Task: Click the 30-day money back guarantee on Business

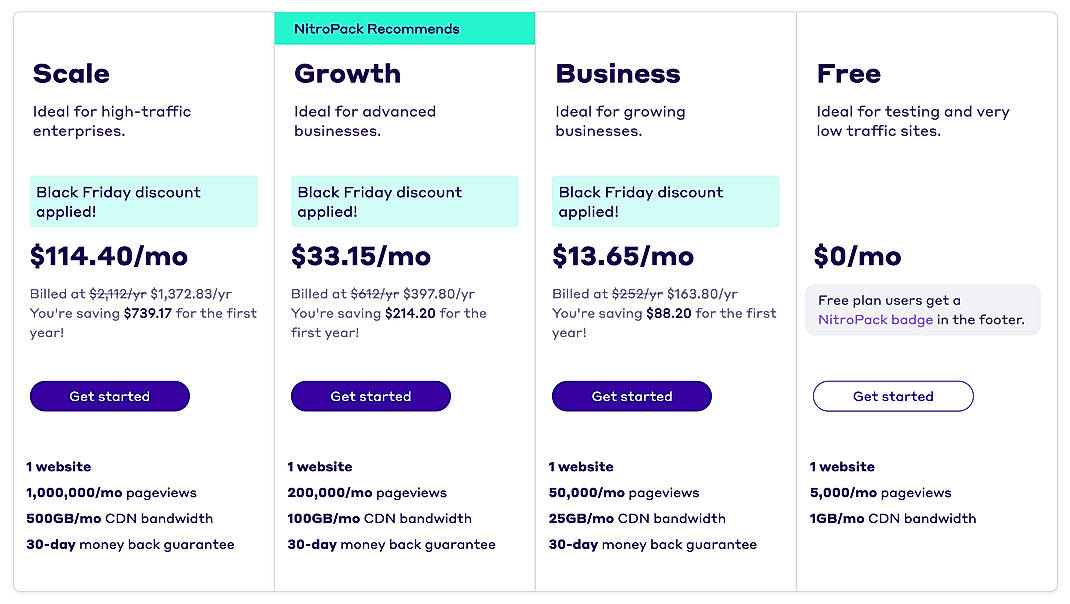Action: (x=654, y=544)
